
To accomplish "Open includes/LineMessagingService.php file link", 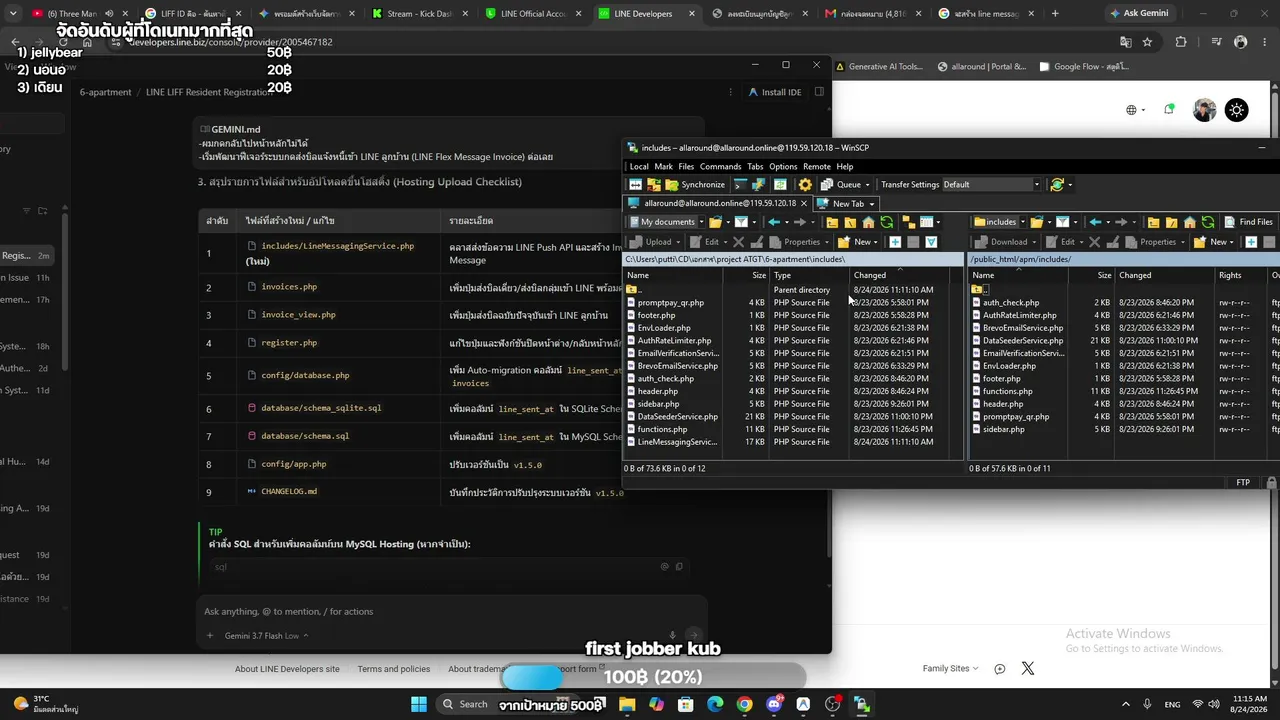I will tap(337, 246).
